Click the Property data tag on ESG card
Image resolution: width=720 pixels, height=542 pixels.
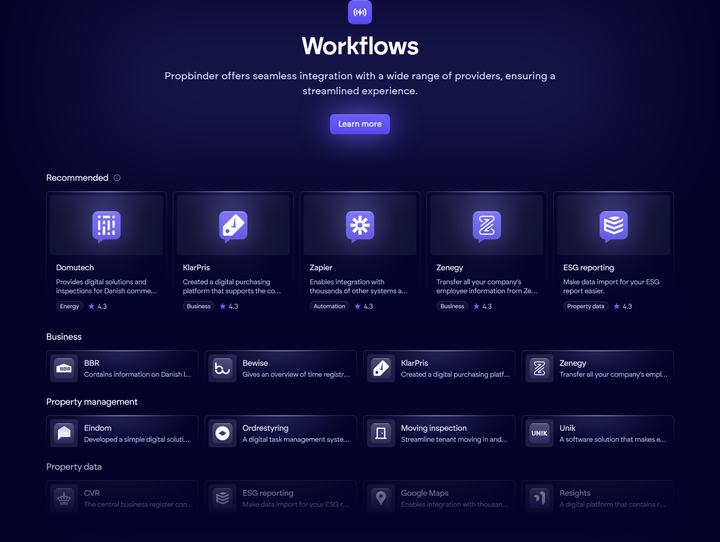[x=585, y=306]
